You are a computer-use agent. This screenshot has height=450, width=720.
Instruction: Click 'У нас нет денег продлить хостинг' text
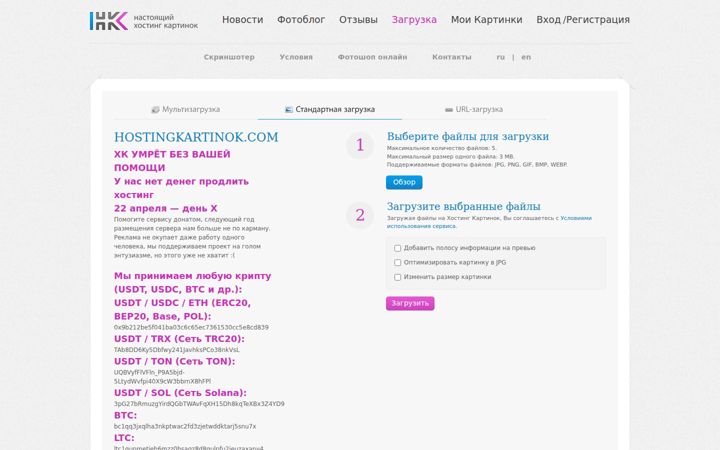tap(181, 188)
